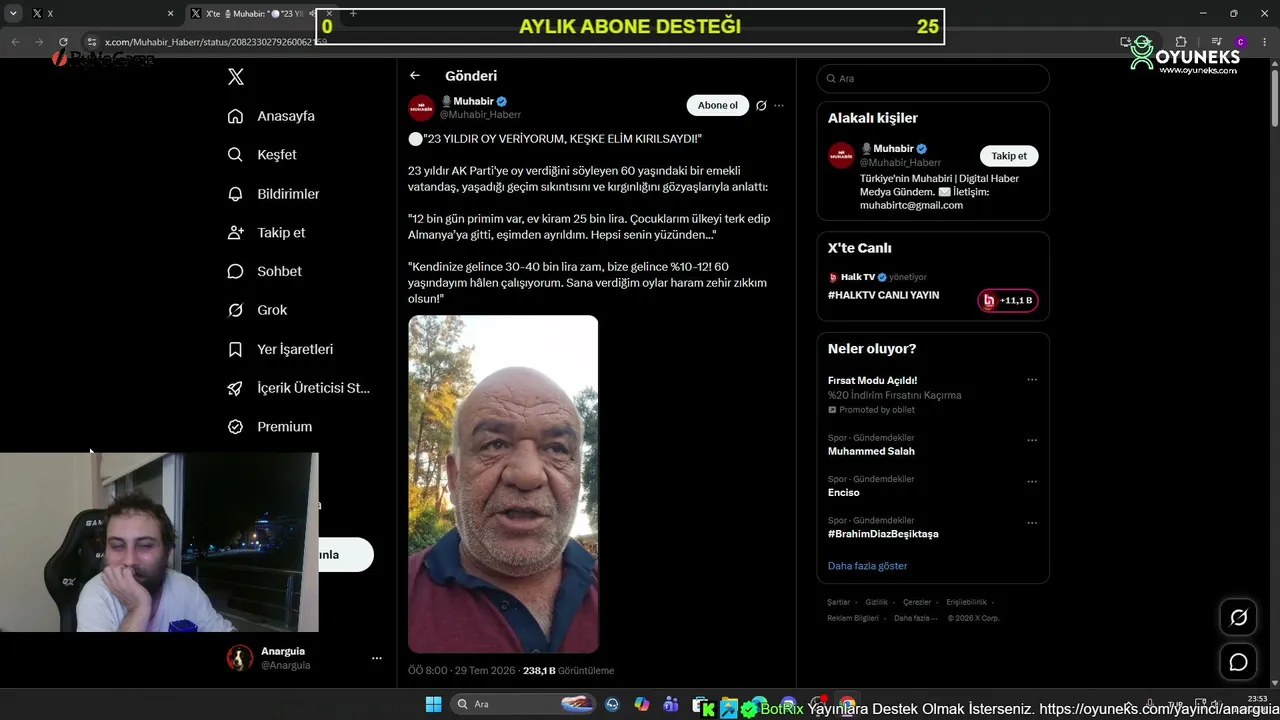The width and height of the screenshot is (1280, 720).
Task: Click the X logo in the sidebar
Action: (x=236, y=77)
